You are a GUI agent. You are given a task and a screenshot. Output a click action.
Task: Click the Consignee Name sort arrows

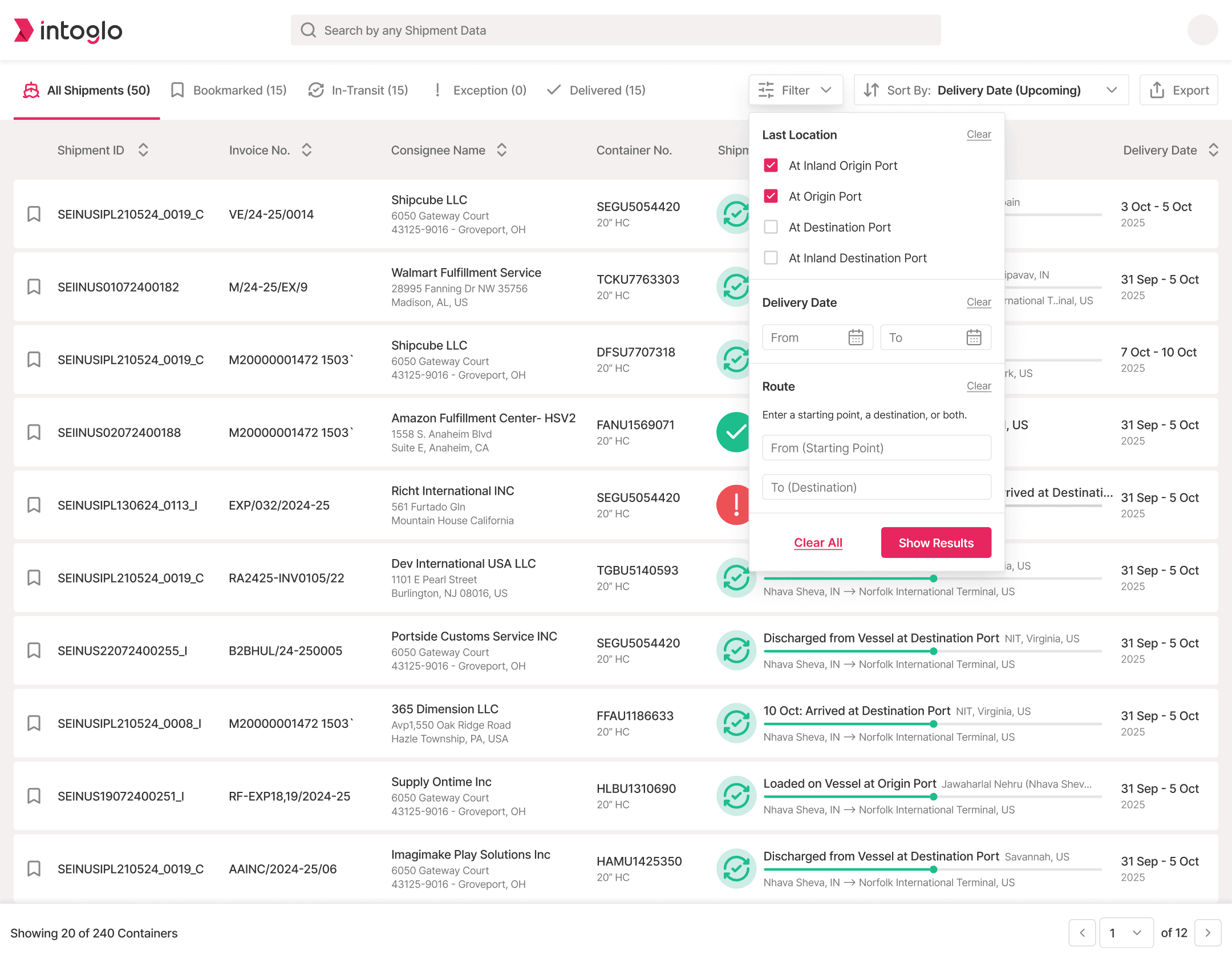[x=502, y=150]
